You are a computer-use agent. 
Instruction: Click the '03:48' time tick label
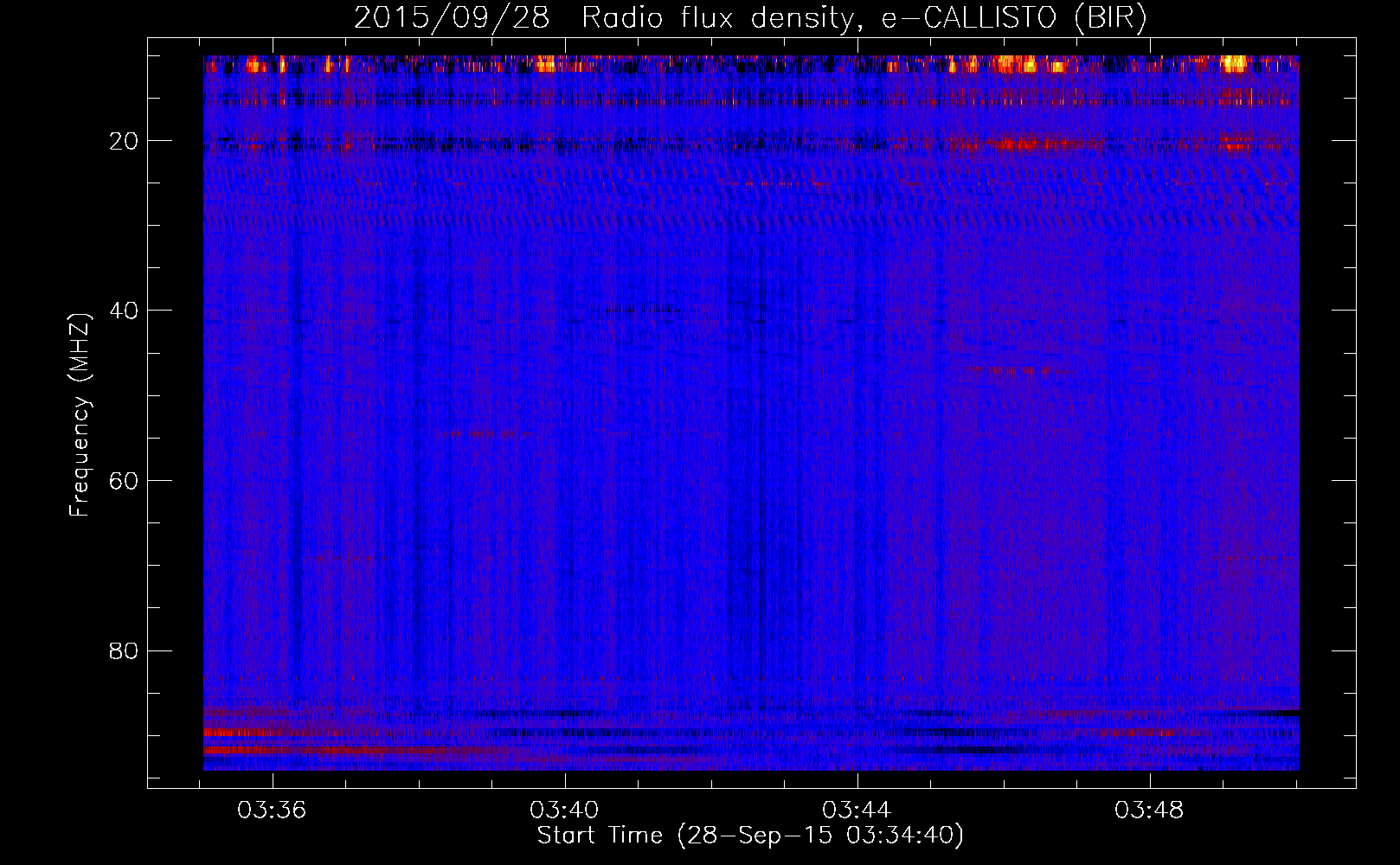(1150, 811)
